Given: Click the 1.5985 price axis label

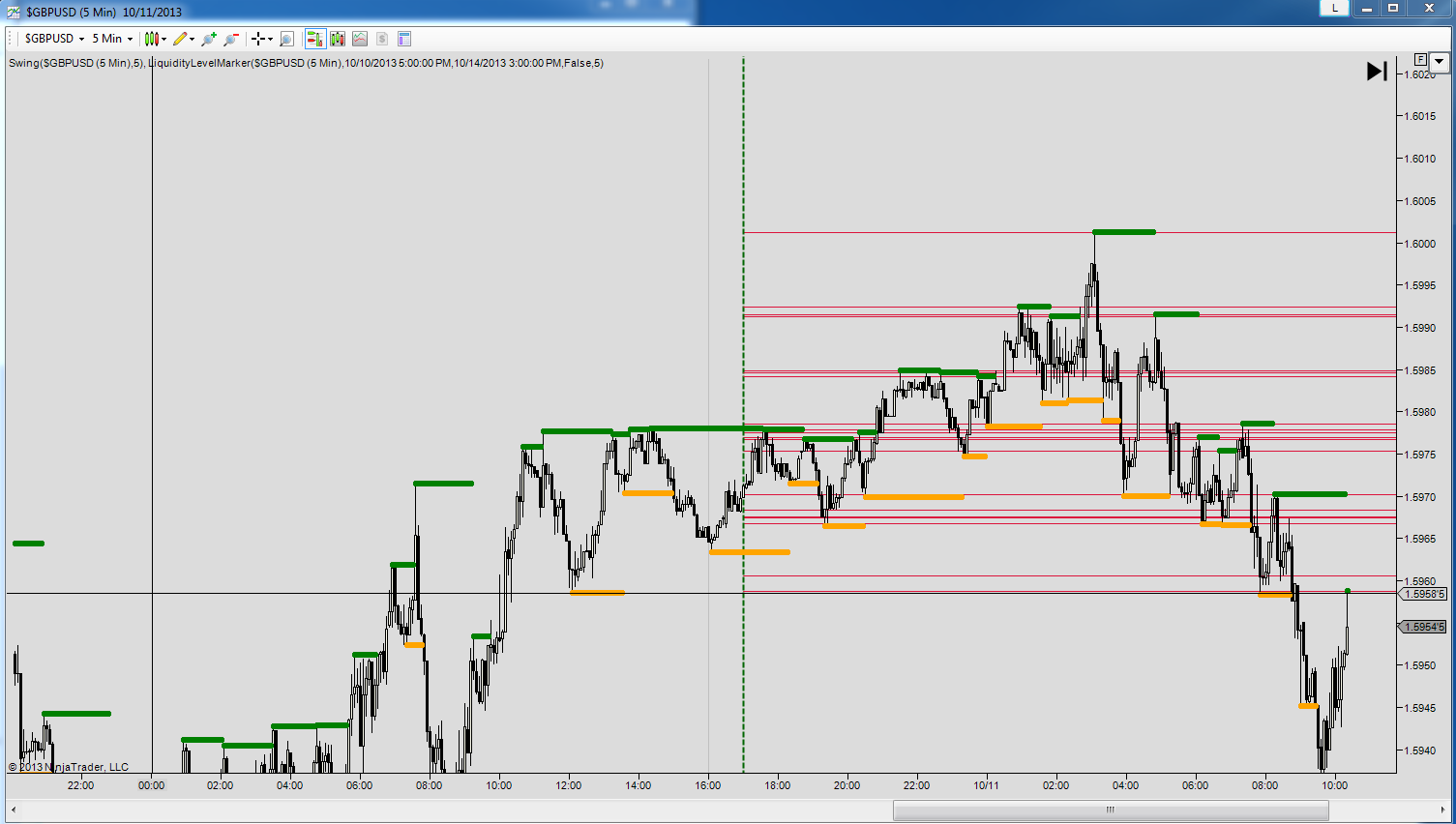Looking at the screenshot, I should pos(1420,370).
